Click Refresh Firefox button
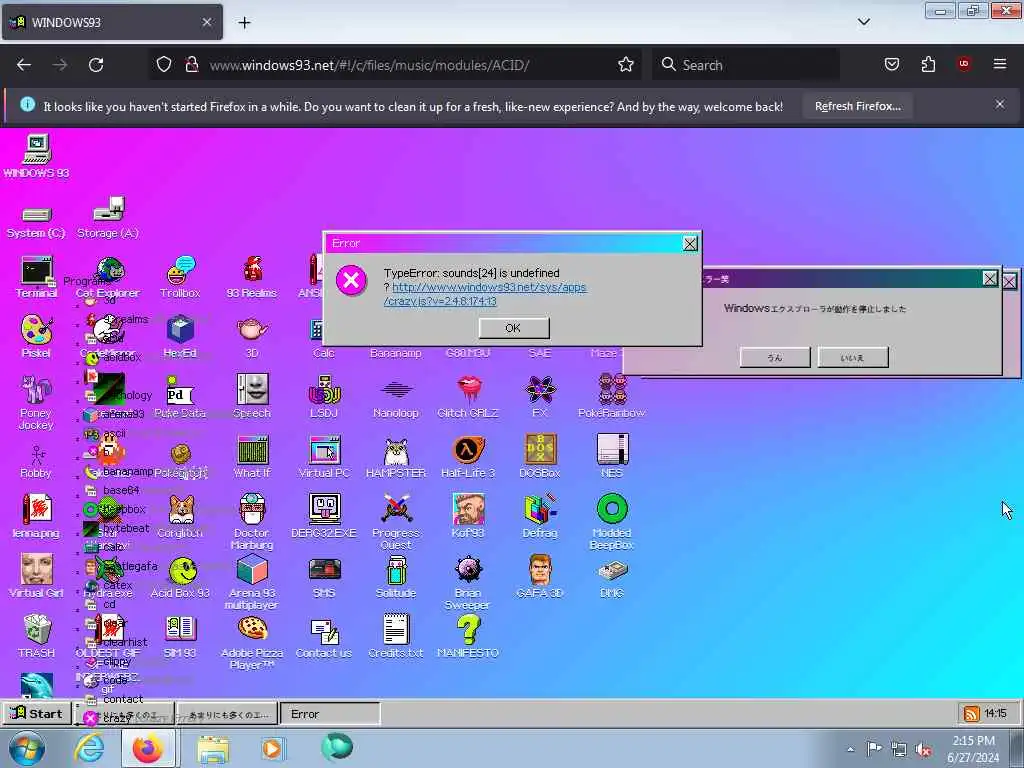Screen dimensions: 1024x768 pos(857,106)
